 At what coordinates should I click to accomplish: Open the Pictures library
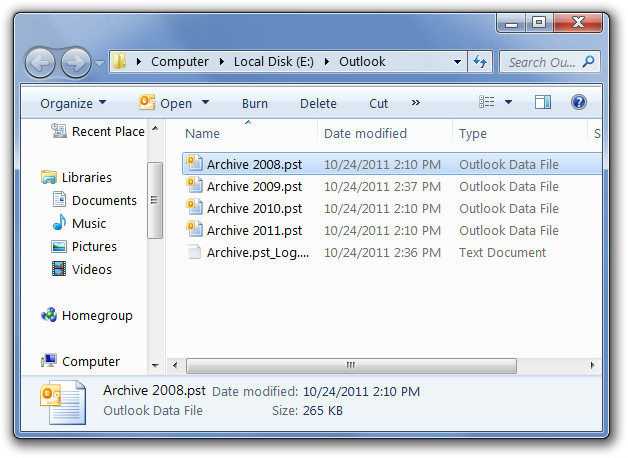click(94, 246)
